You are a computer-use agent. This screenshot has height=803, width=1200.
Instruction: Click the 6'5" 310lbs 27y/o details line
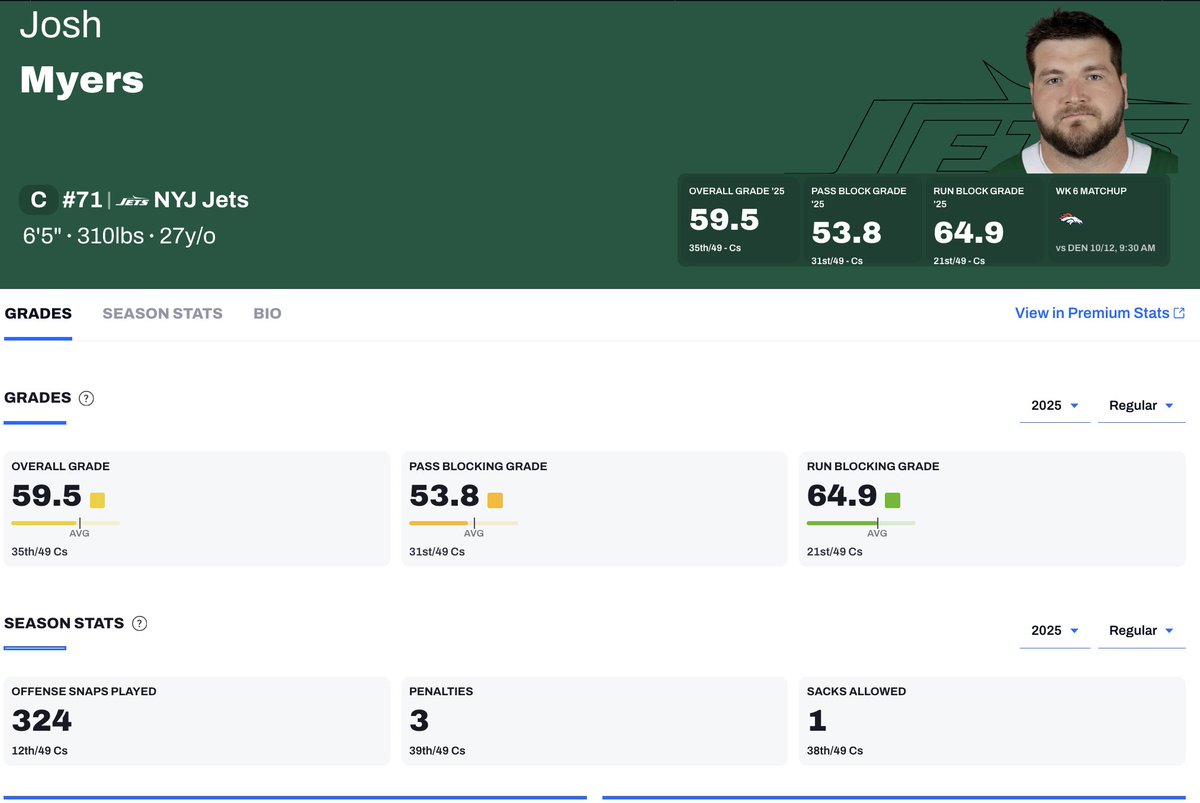(119, 237)
